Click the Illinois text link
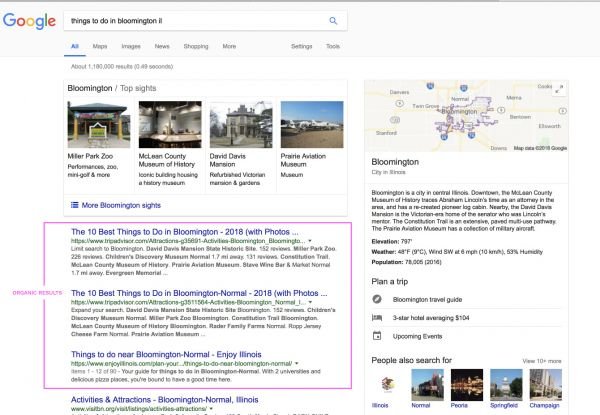600x415 pixels. click(380, 405)
